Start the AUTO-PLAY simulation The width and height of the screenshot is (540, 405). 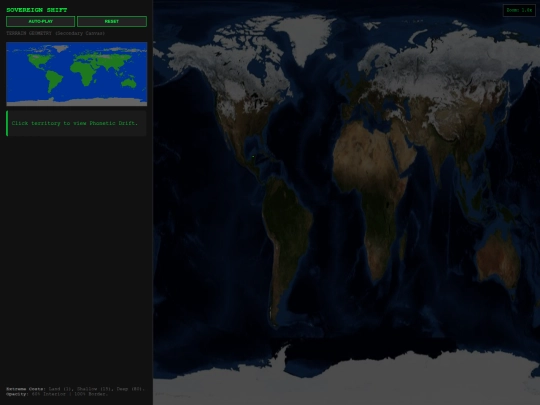point(40,21)
